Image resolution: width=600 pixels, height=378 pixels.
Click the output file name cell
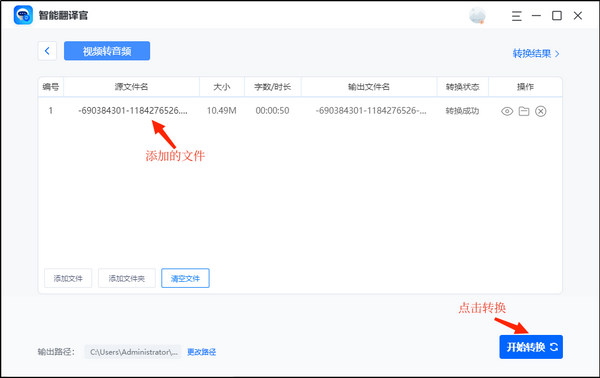371,111
